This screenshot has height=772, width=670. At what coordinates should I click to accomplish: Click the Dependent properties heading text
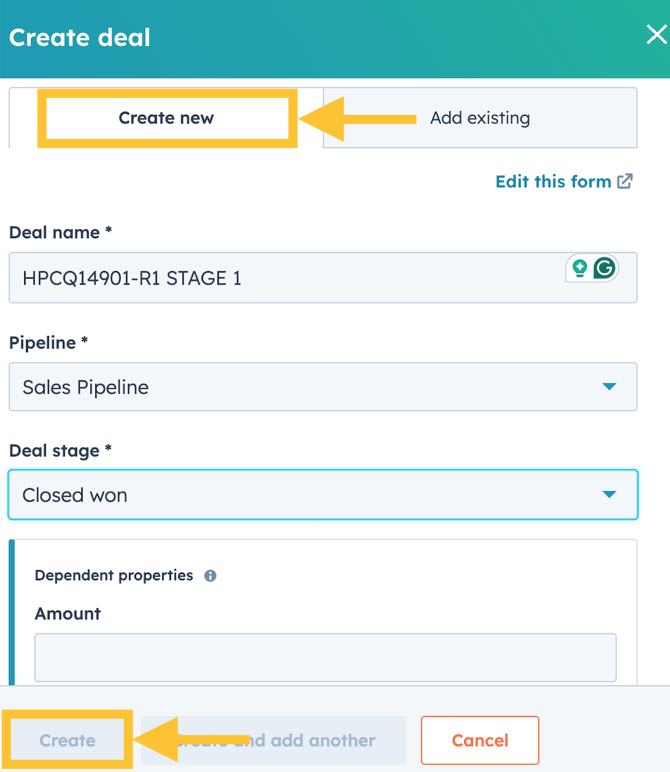(x=113, y=576)
